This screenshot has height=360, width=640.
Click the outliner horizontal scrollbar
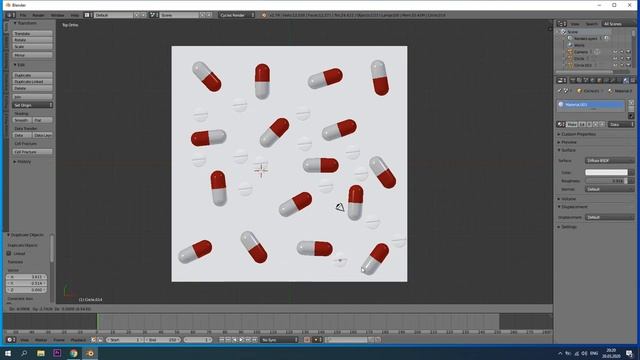point(585,72)
